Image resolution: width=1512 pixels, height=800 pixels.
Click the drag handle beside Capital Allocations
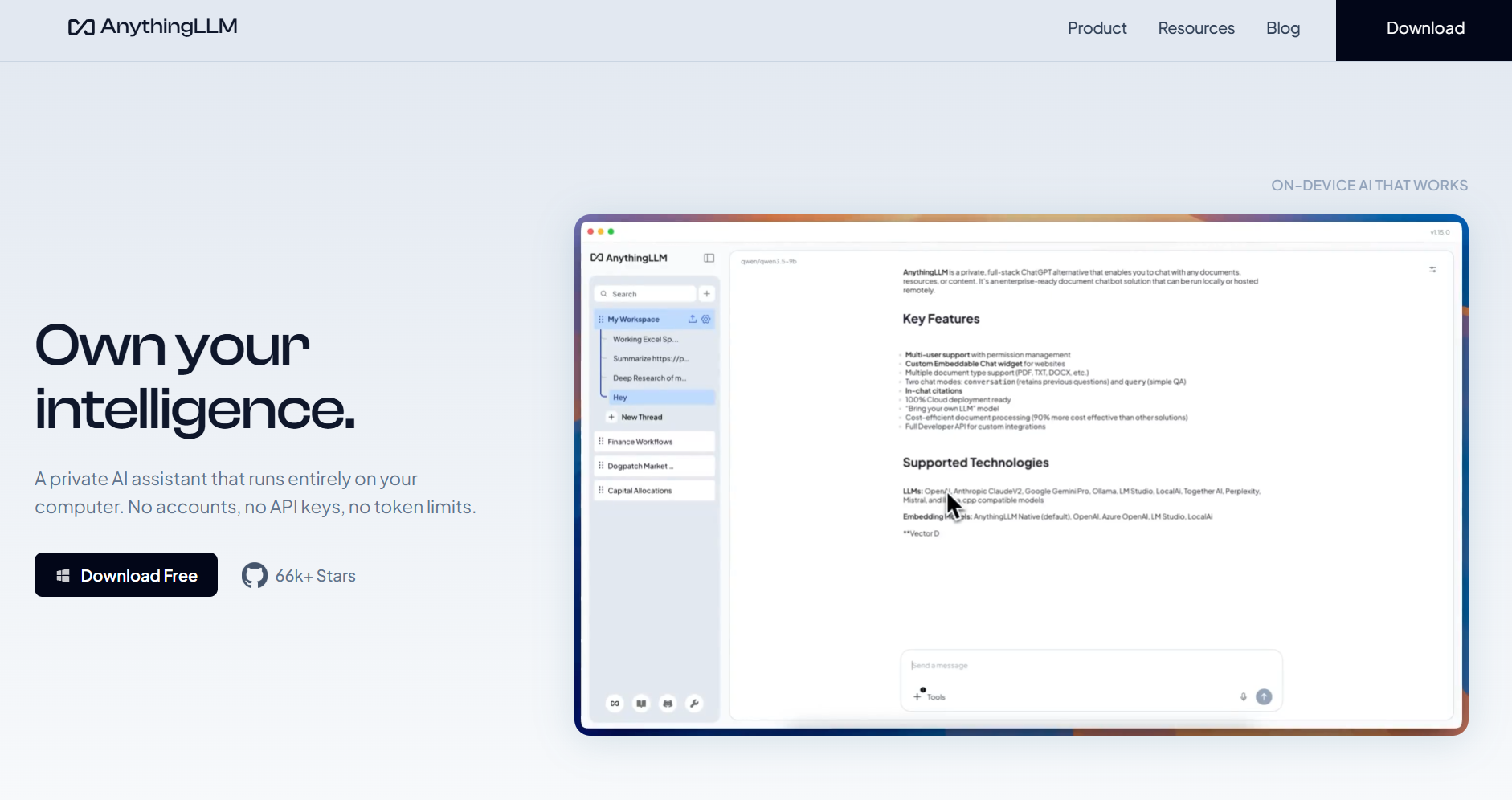601,491
